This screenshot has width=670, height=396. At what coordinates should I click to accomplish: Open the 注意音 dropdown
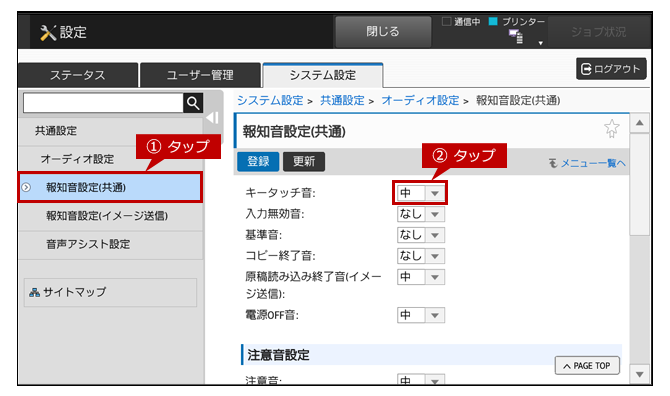(420, 379)
